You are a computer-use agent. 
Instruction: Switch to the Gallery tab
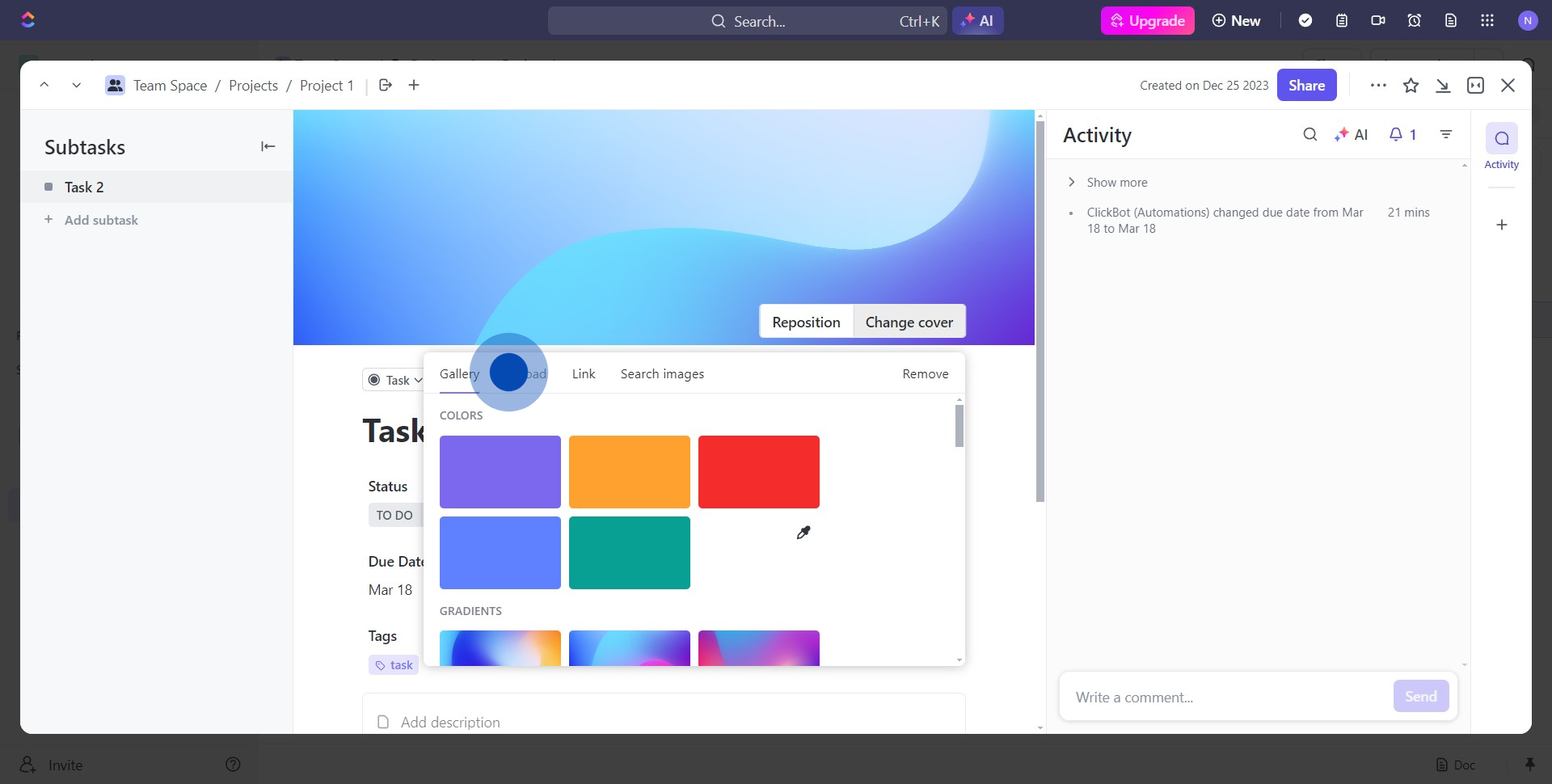(459, 373)
